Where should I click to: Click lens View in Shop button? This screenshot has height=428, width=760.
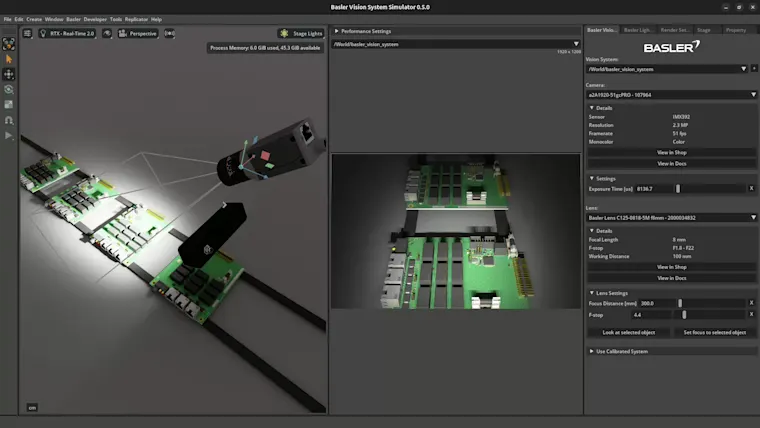(x=672, y=267)
